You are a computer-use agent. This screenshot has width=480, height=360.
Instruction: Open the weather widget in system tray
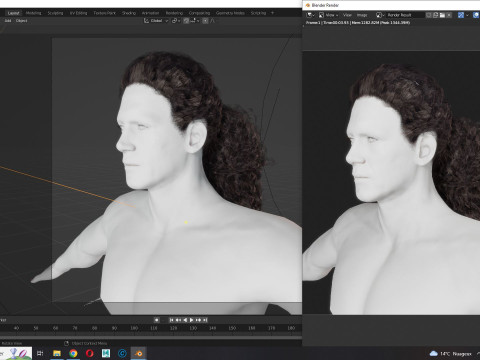(451, 354)
